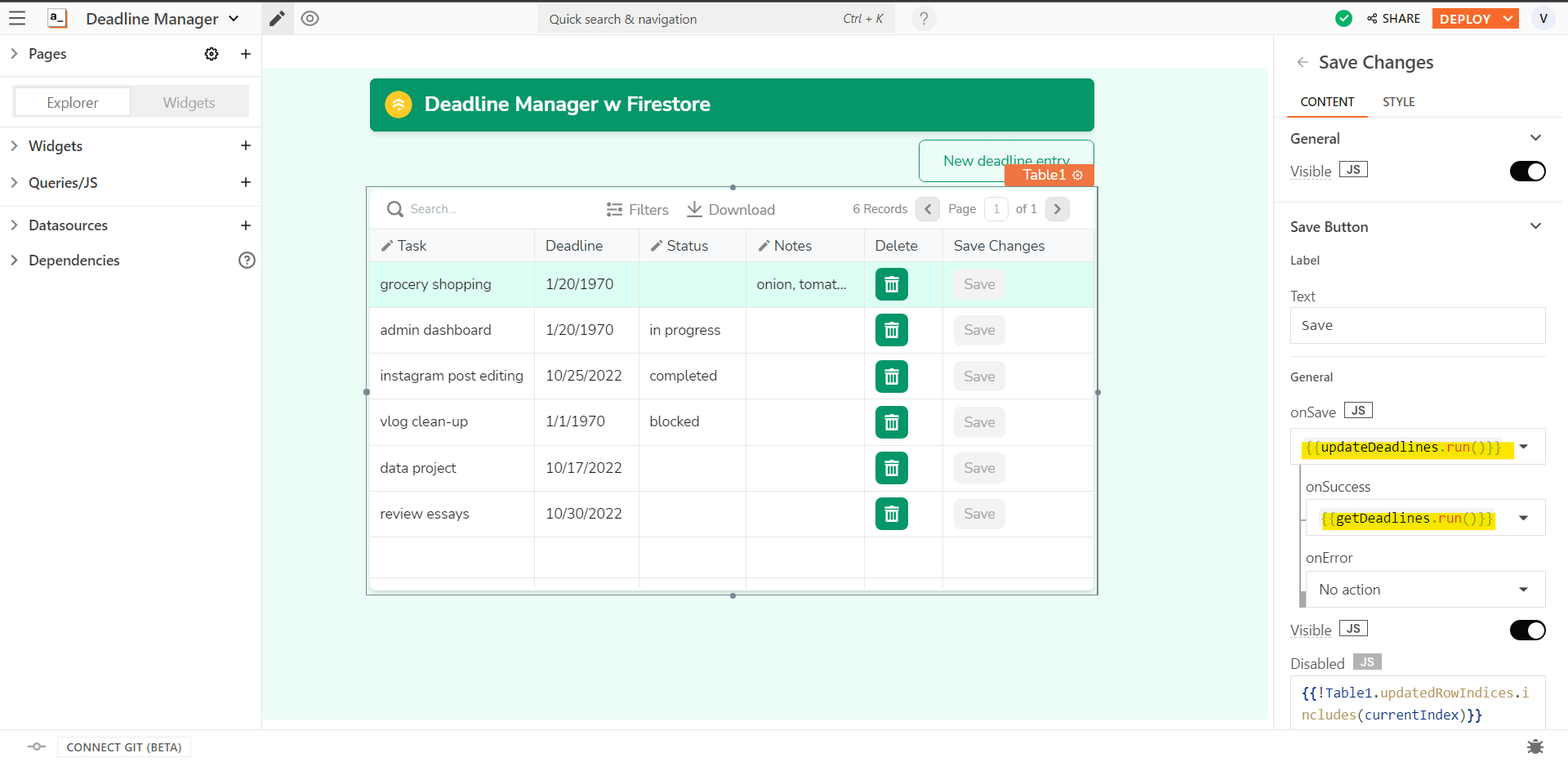Click the debugger bug icon
Viewport: 1568px width, 762px height.
coord(1535,746)
